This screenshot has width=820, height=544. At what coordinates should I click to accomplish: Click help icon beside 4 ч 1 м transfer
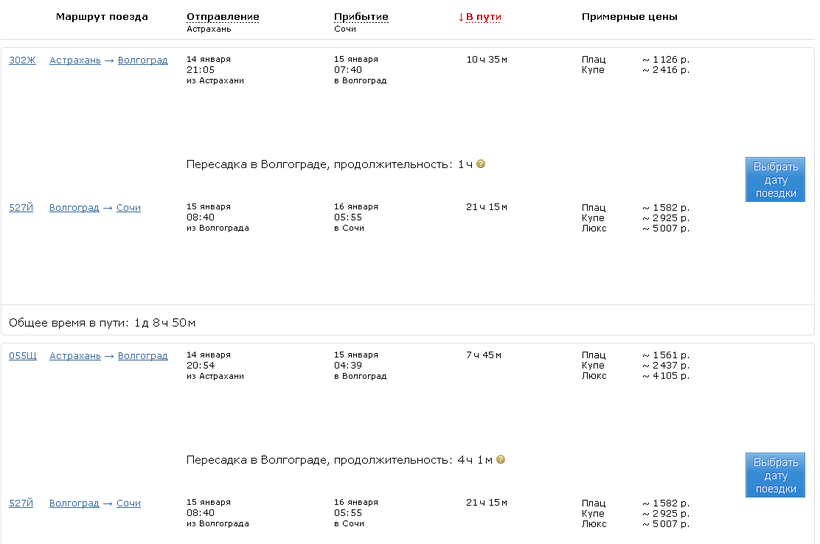tap(501, 460)
